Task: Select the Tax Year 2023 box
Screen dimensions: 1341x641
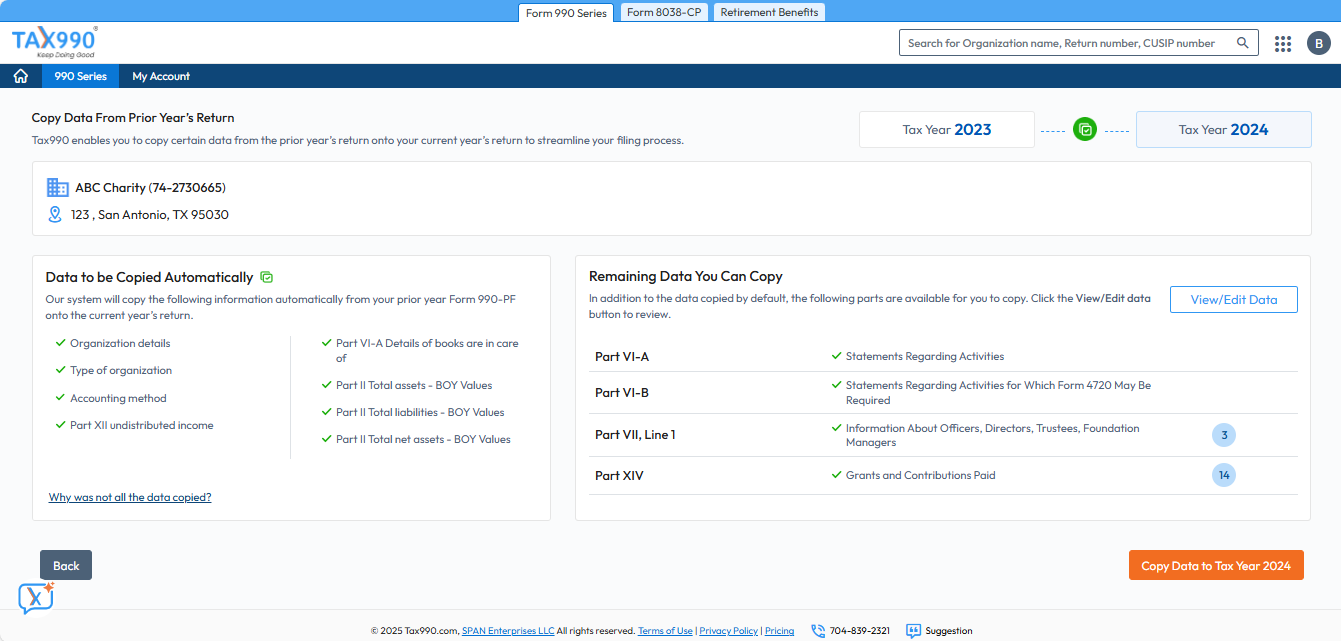Action: (x=947, y=129)
